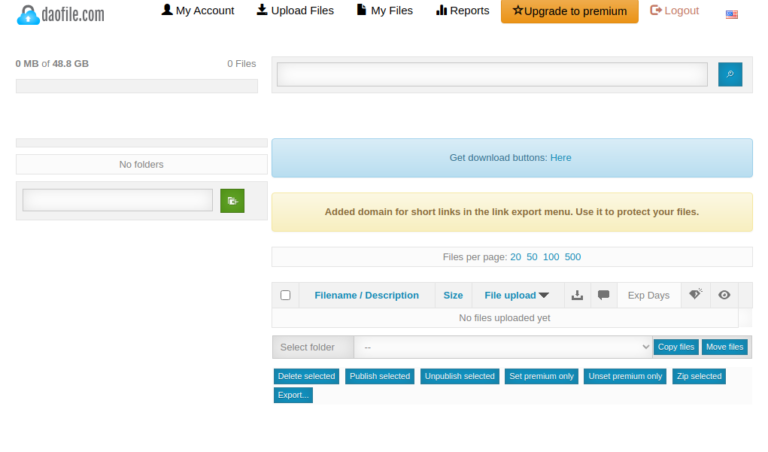Click the Export... button
768x452 pixels.
click(293, 395)
